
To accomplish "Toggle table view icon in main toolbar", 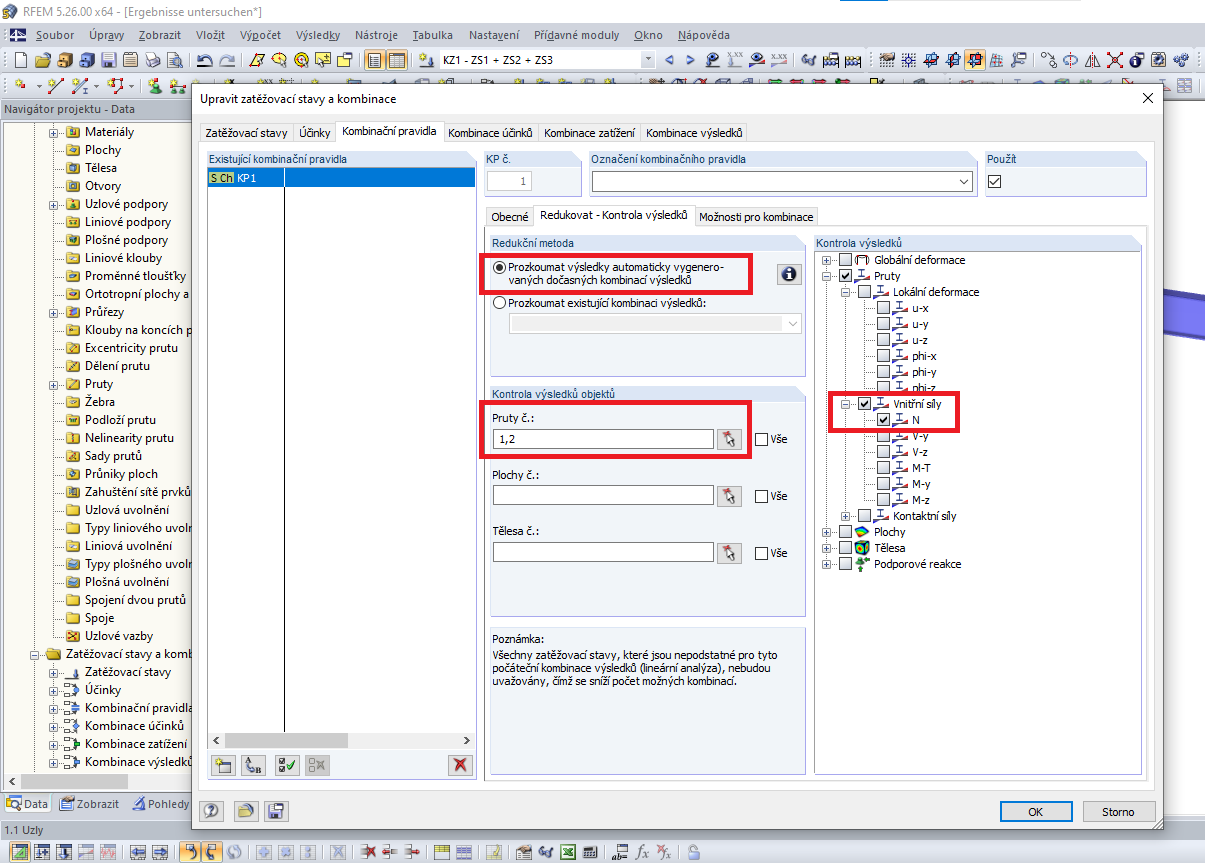I will (397, 60).
